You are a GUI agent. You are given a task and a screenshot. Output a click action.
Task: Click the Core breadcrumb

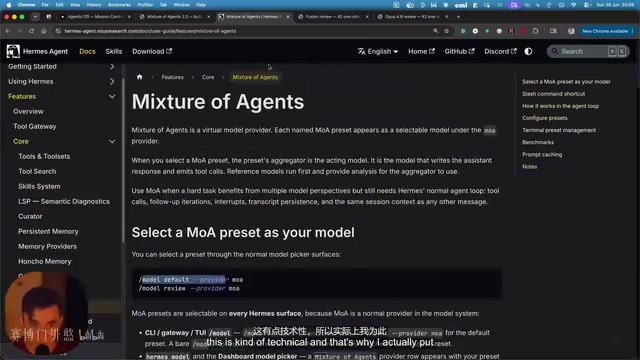click(x=208, y=77)
